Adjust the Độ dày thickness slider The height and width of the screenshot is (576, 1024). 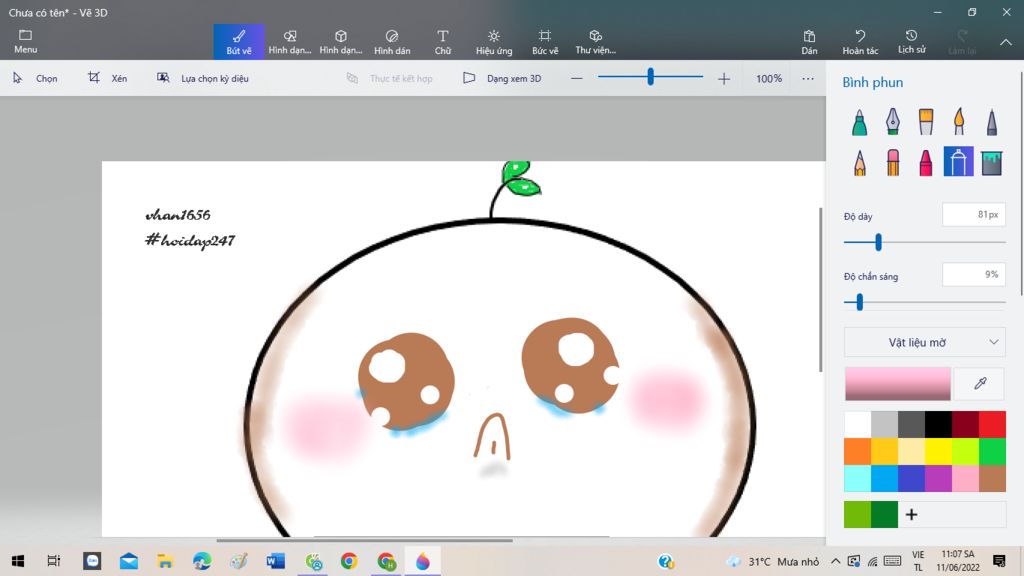(925, 242)
